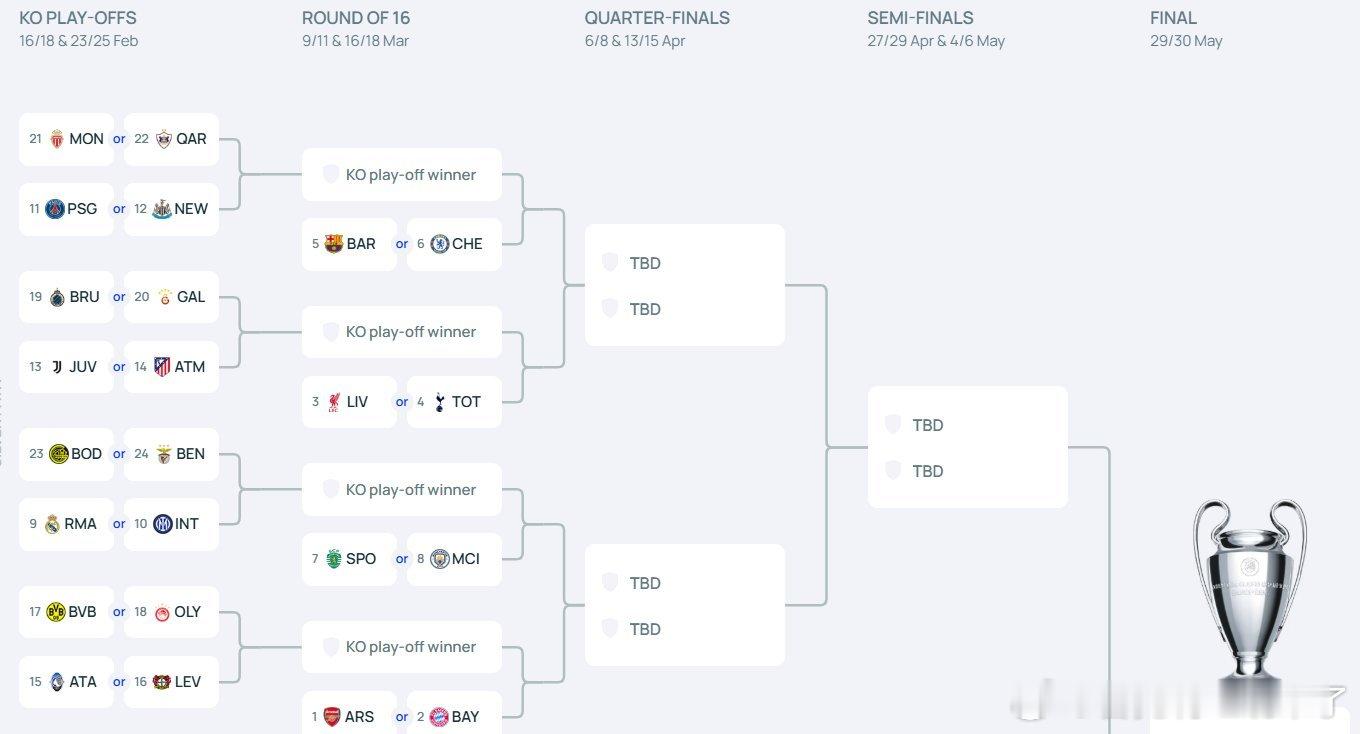
Task: Open the first quarter-final TBD match box
Action: (685, 285)
